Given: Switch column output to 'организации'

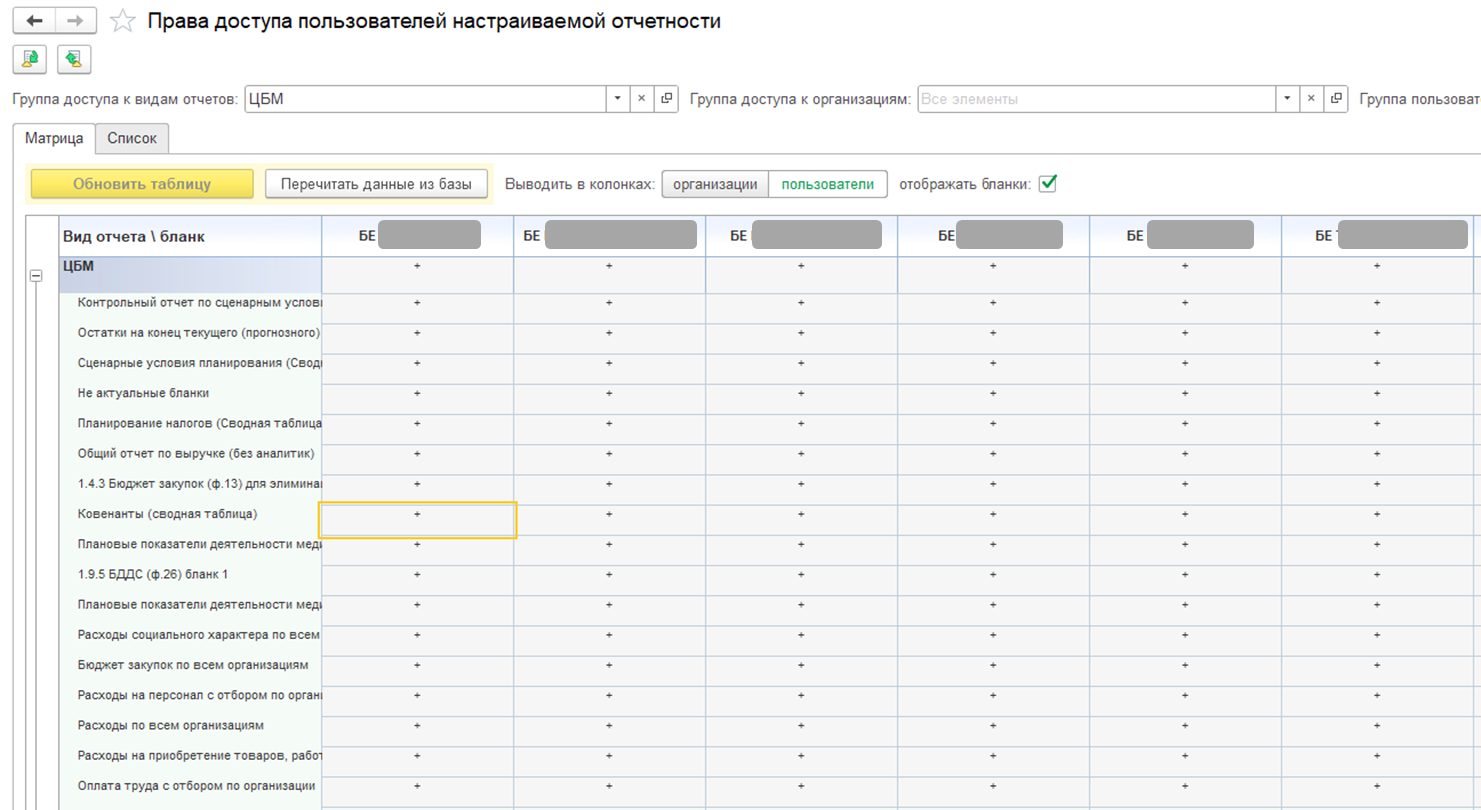Looking at the screenshot, I should [715, 184].
